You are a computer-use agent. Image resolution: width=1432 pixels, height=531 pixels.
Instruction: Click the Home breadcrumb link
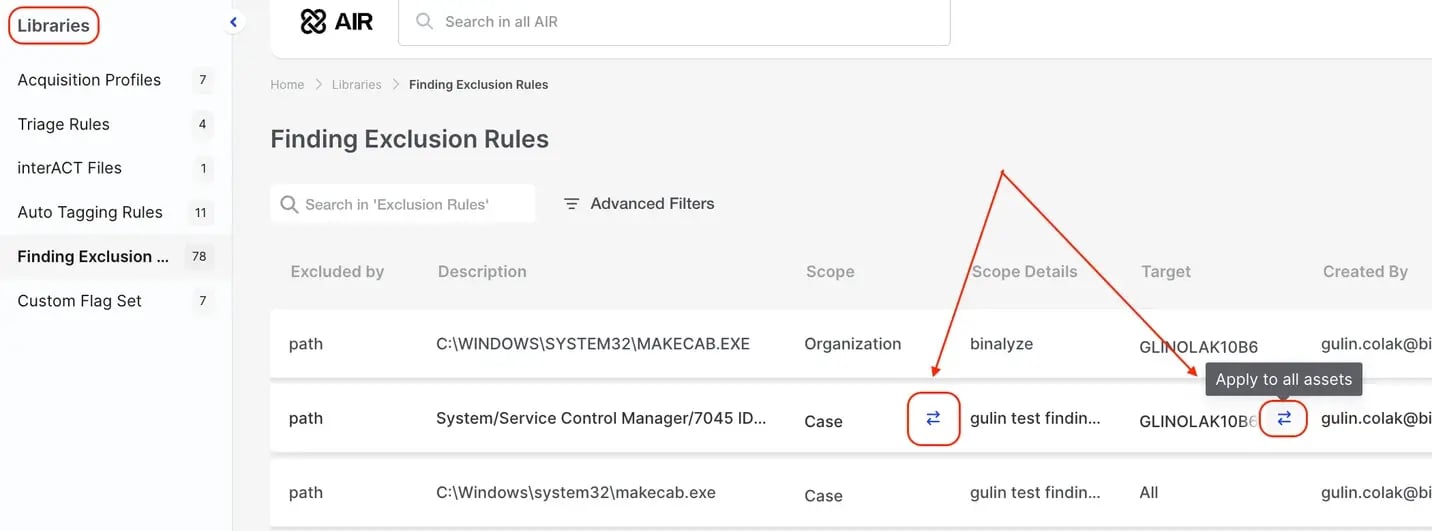pyautogui.click(x=287, y=85)
